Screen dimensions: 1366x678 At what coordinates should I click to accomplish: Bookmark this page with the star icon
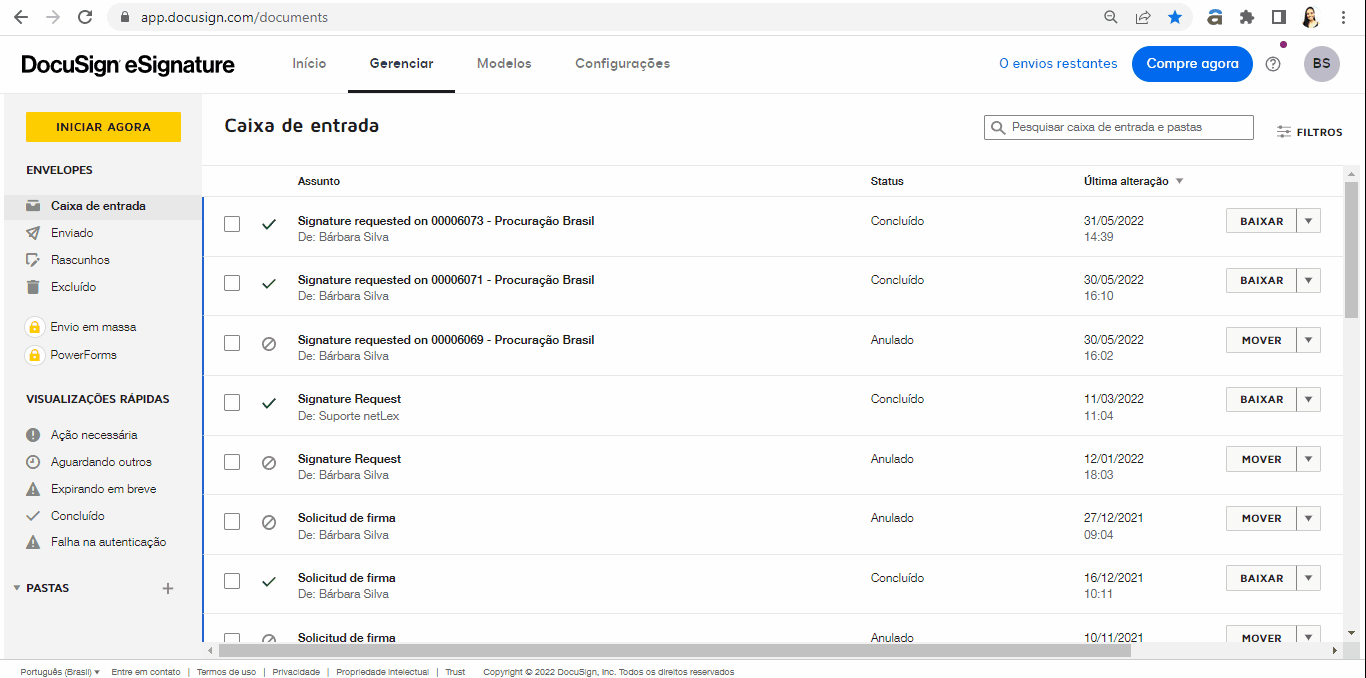pos(1175,17)
